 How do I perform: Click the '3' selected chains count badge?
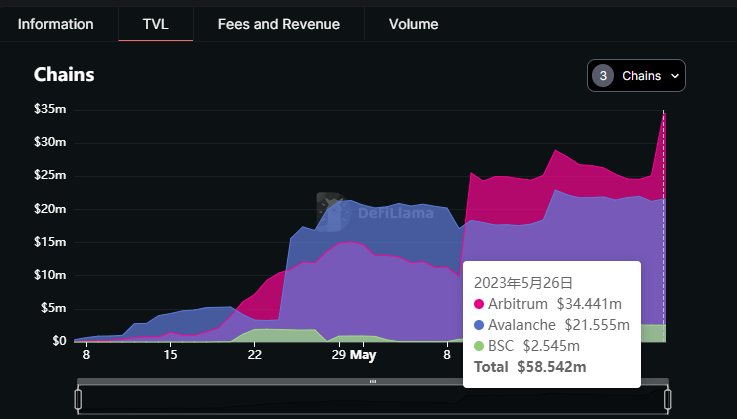603,76
